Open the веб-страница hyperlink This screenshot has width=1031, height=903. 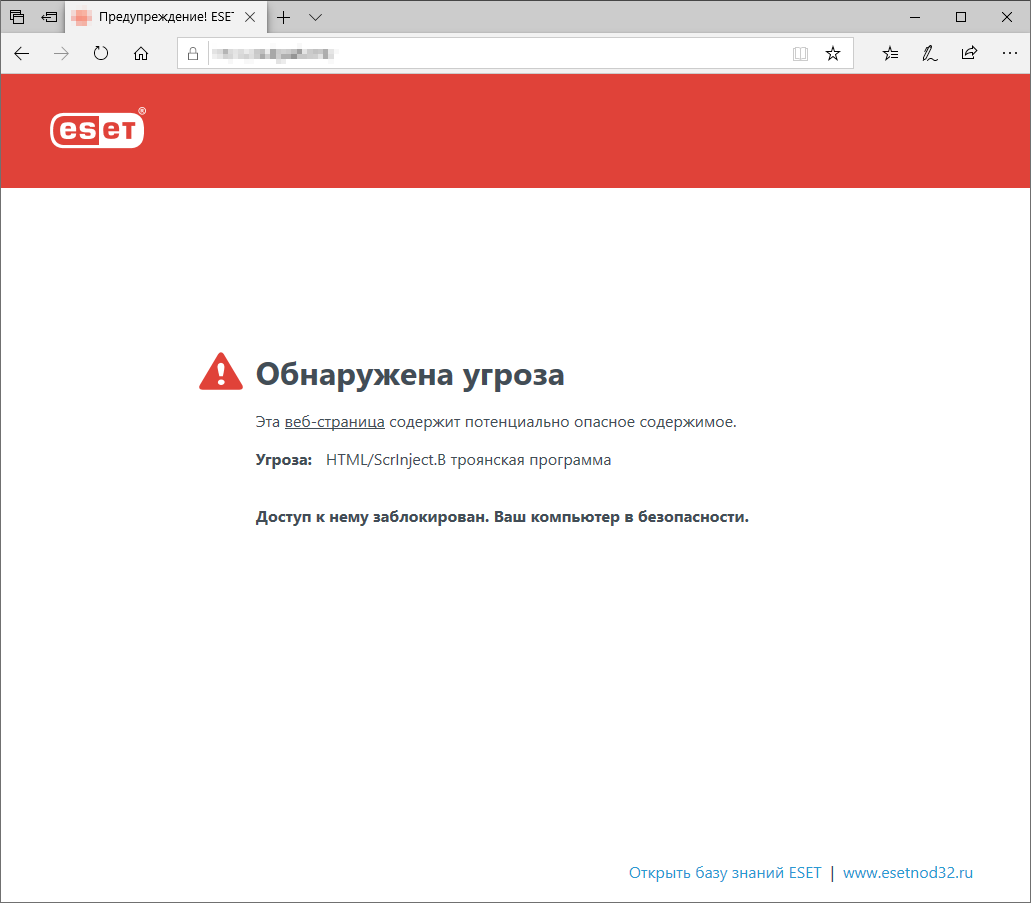[x=334, y=421]
